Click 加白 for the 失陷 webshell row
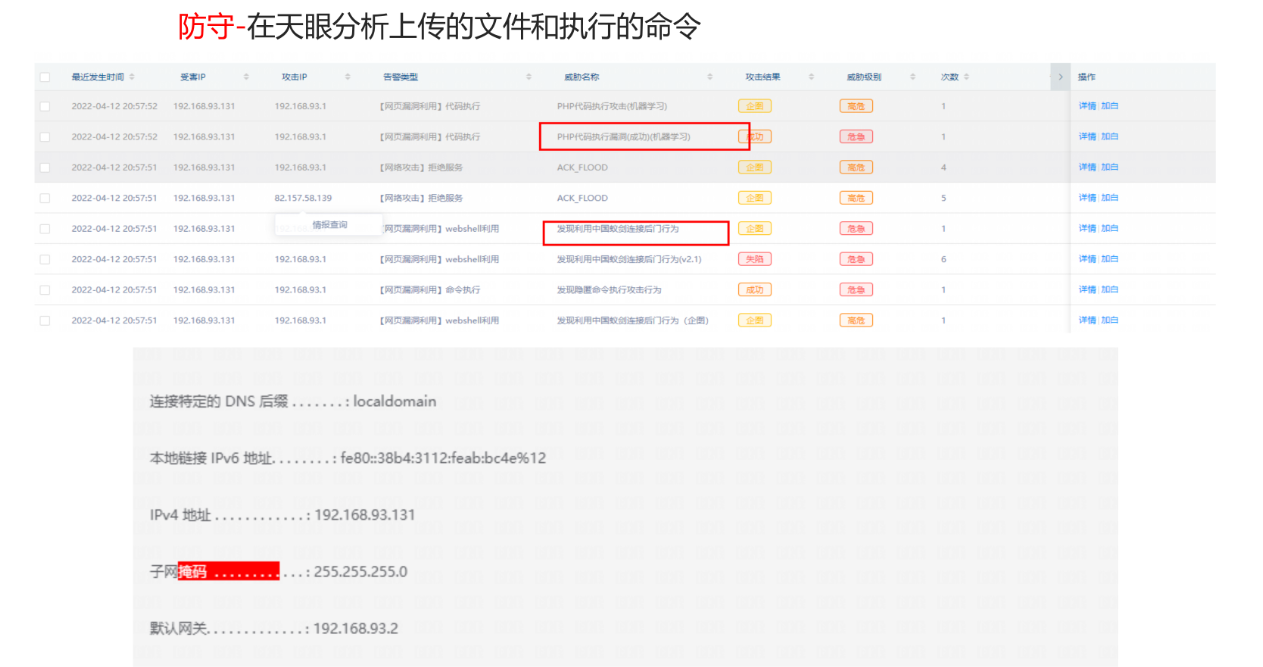1263x667 pixels. pos(1110,259)
